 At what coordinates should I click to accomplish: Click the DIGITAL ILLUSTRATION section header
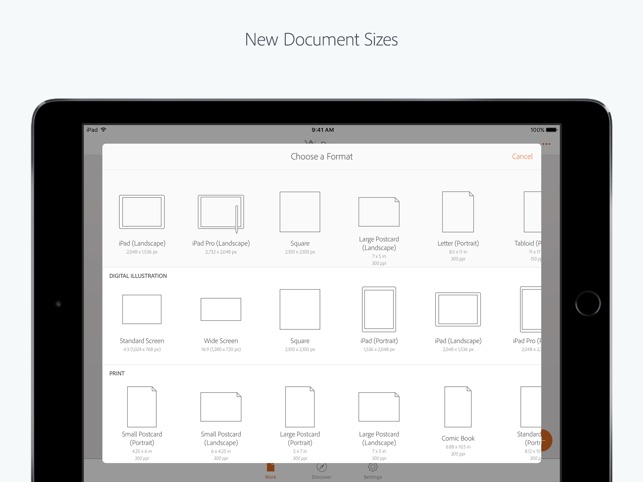pyautogui.click(x=138, y=276)
